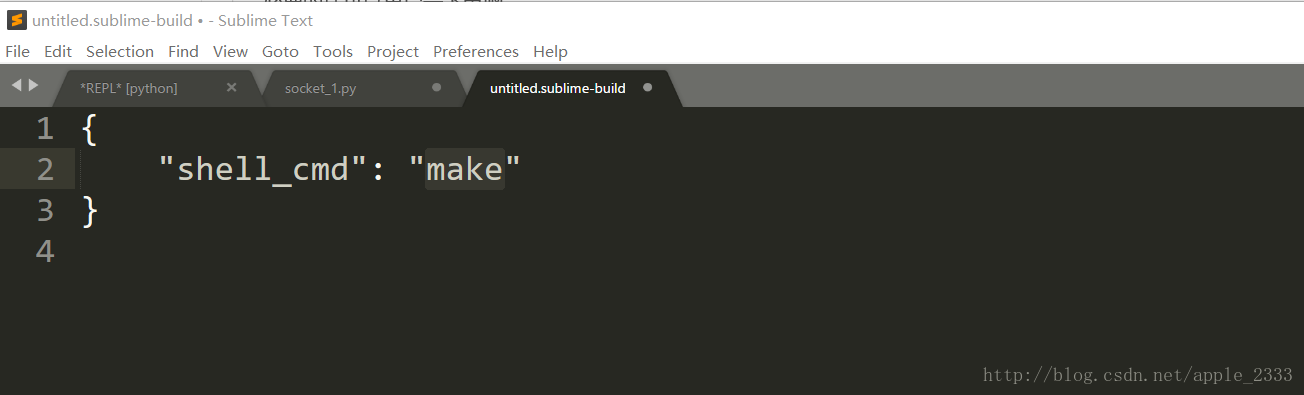Click unsaved dot on untitled.sublime-build tab

point(648,88)
